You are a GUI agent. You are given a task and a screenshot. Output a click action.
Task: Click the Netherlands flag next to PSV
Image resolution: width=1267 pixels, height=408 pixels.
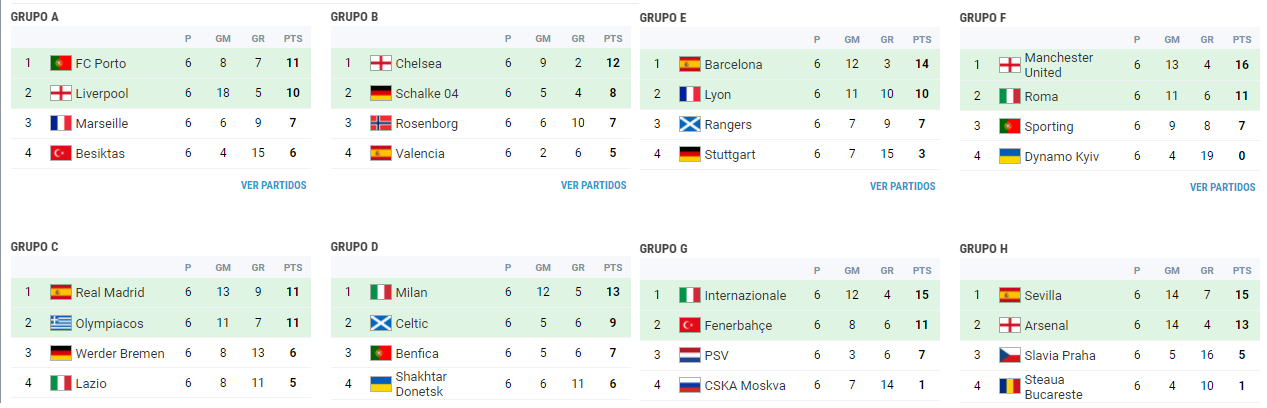[690, 356]
